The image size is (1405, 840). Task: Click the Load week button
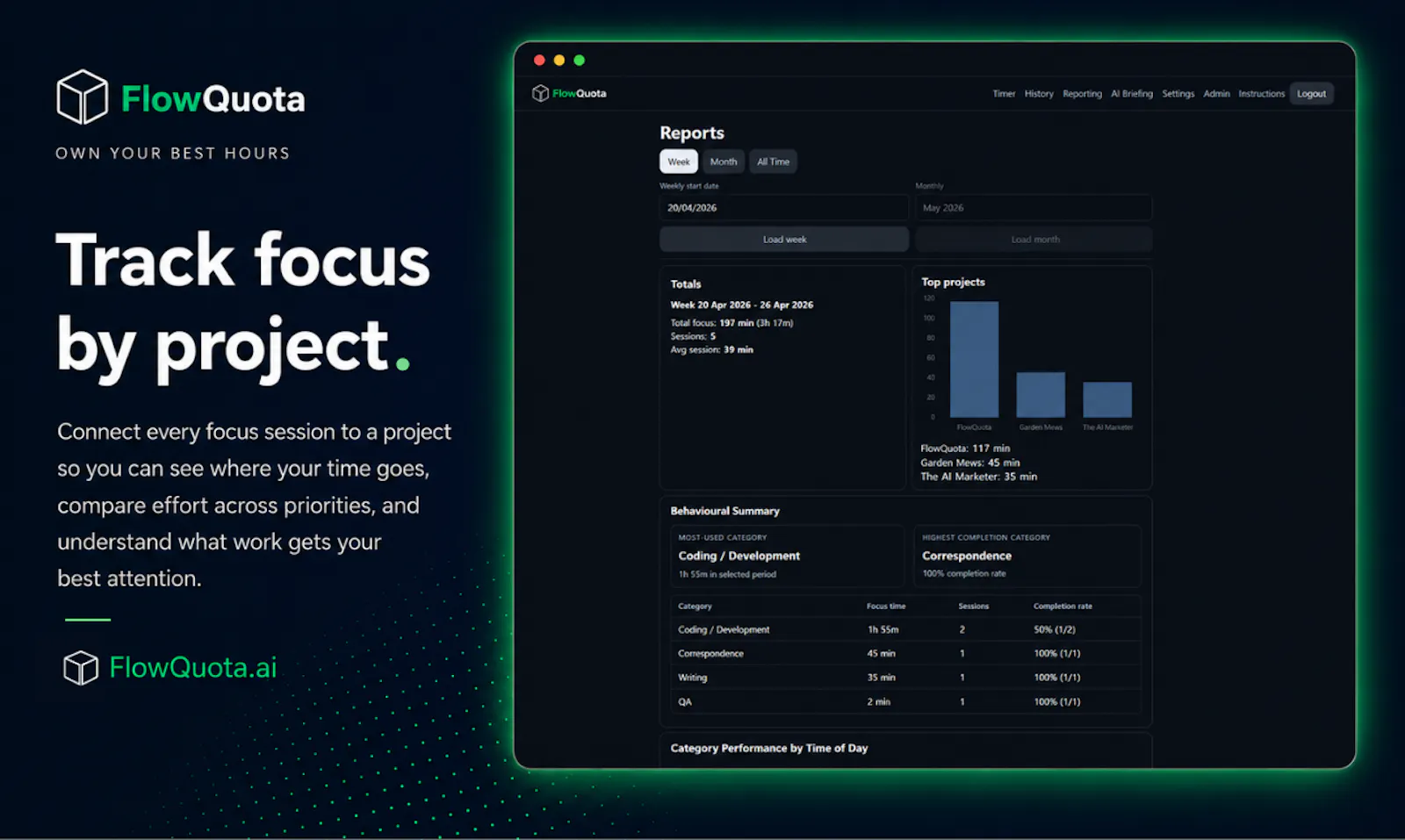tap(784, 240)
